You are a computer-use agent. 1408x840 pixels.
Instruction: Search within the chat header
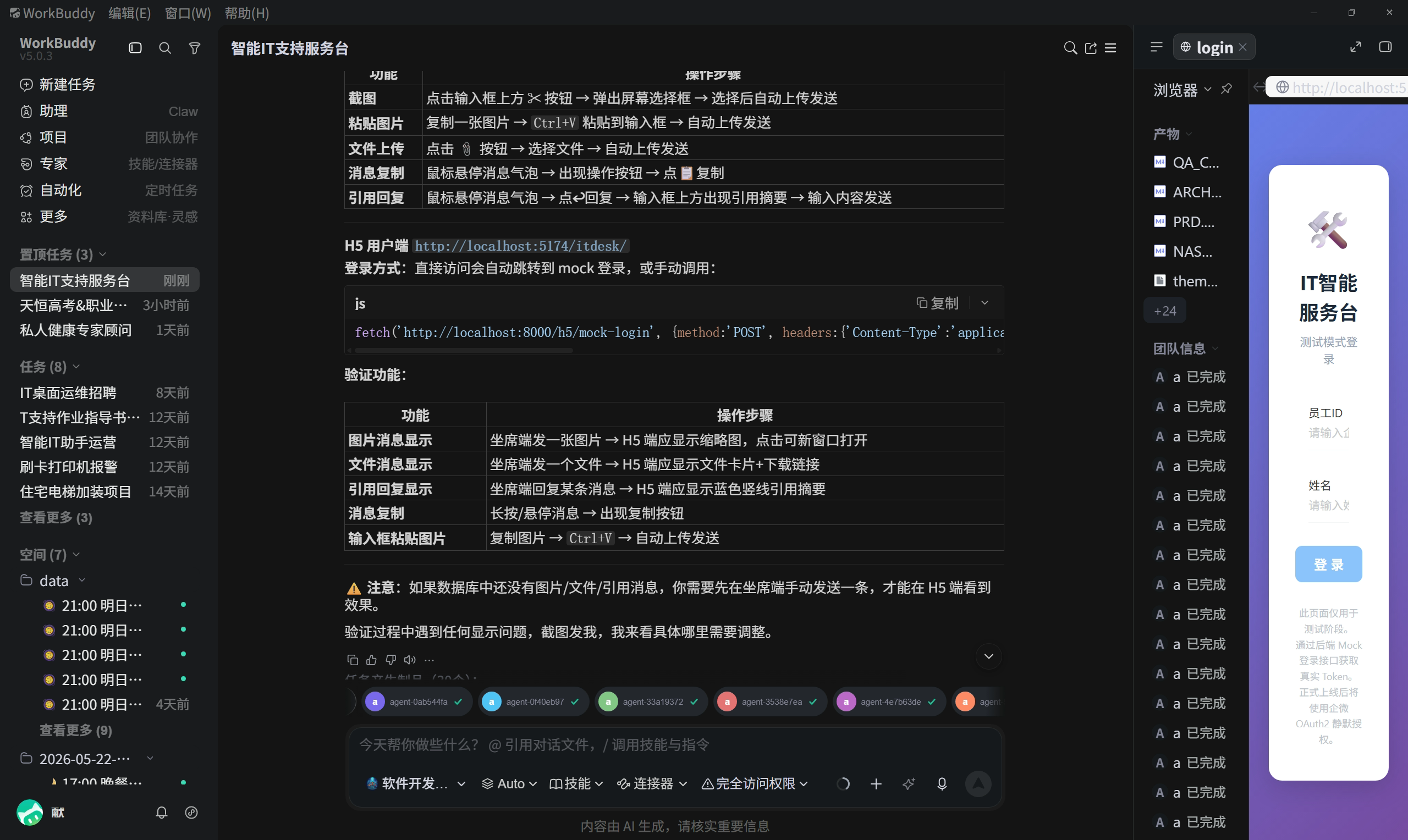click(1070, 48)
